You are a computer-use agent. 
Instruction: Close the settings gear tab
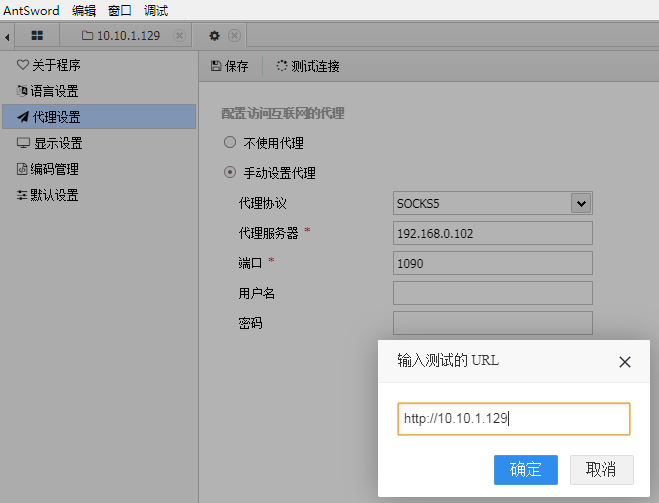tap(234, 36)
